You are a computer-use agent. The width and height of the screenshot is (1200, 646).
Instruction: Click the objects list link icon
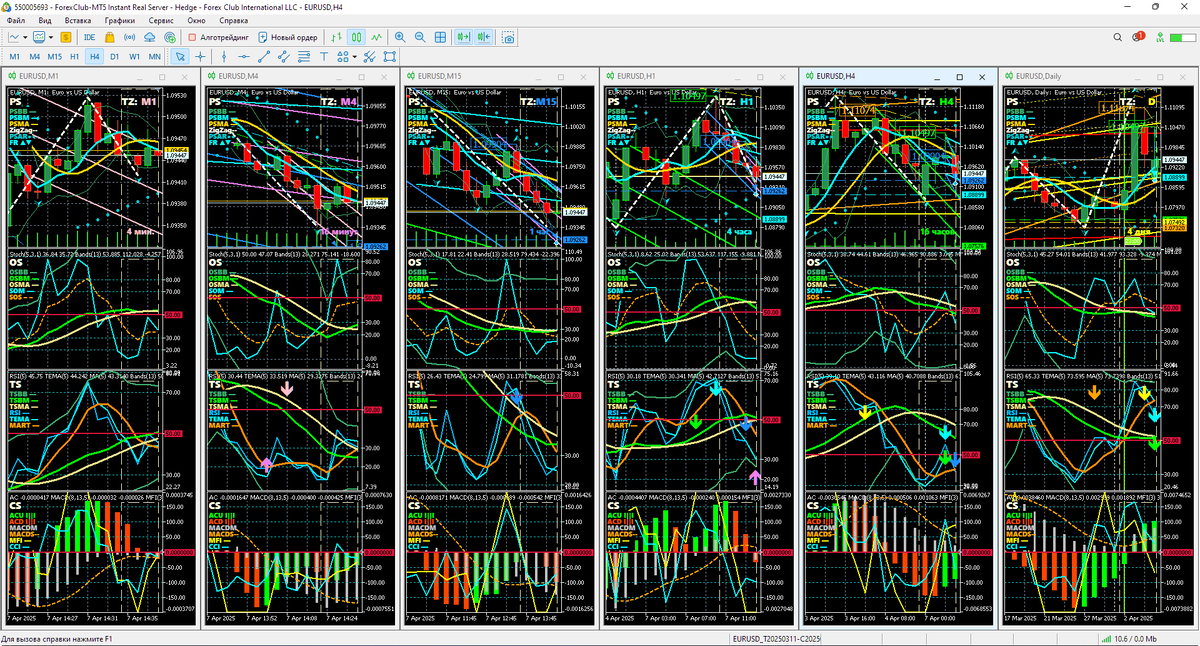coord(370,57)
